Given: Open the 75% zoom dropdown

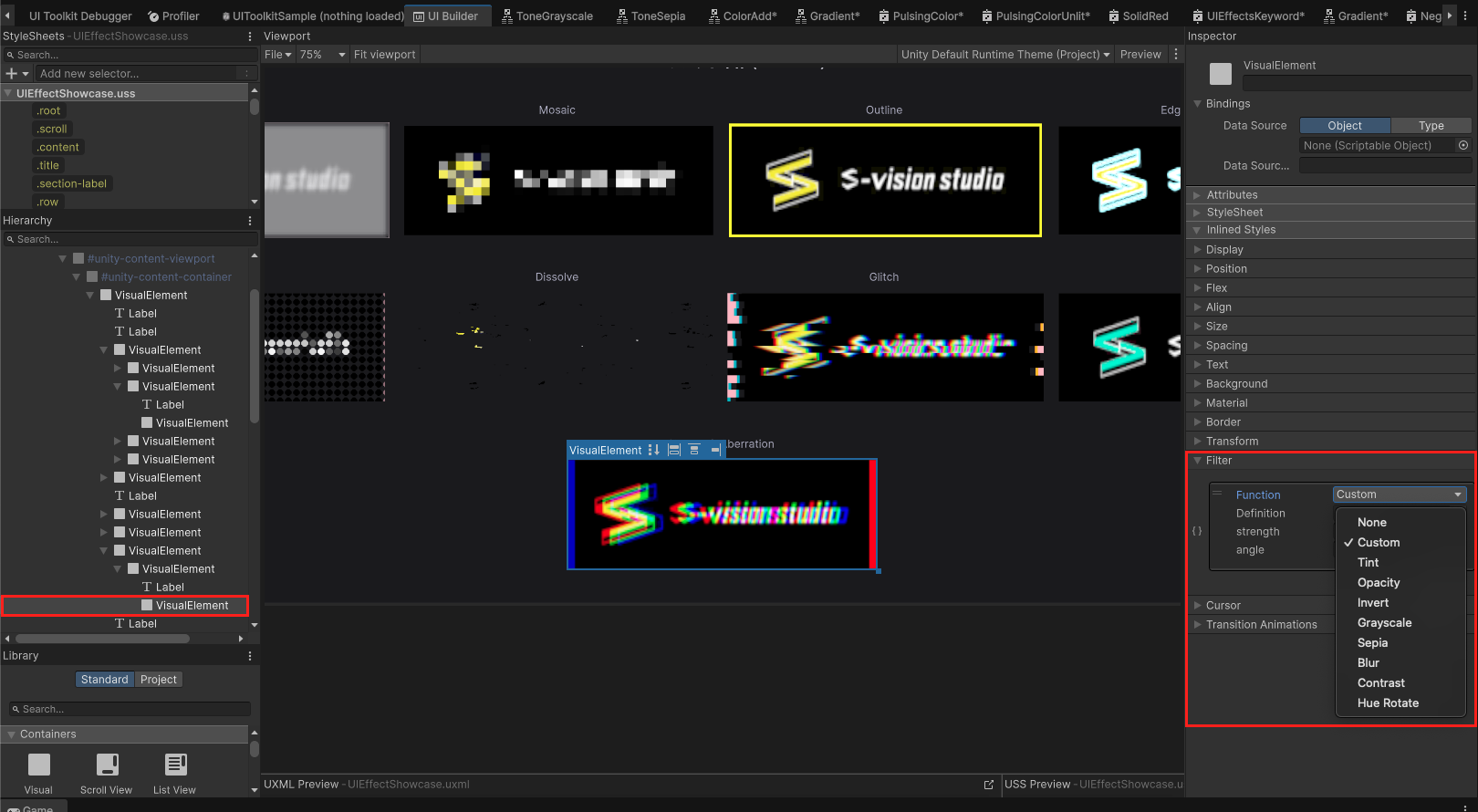Looking at the screenshot, I should (x=323, y=55).
